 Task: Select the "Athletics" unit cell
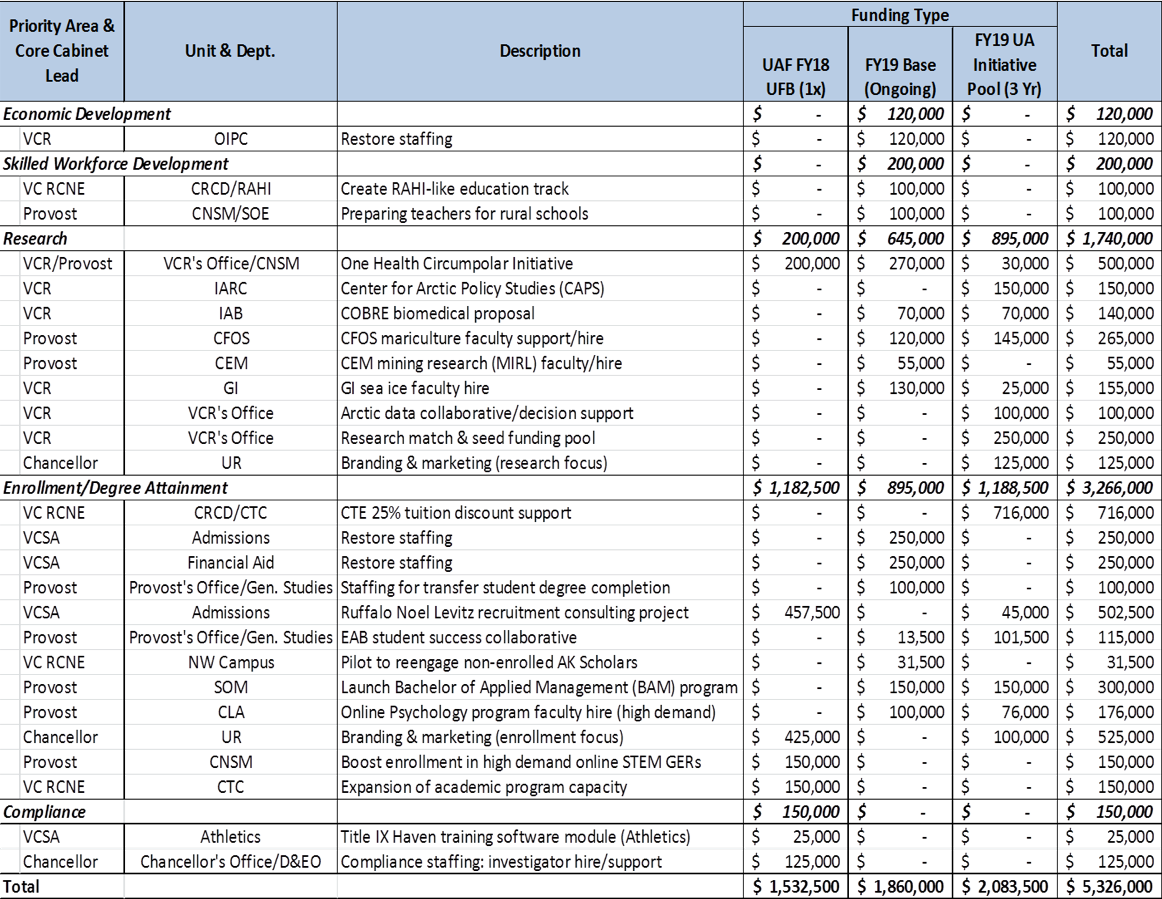[230, 837]
